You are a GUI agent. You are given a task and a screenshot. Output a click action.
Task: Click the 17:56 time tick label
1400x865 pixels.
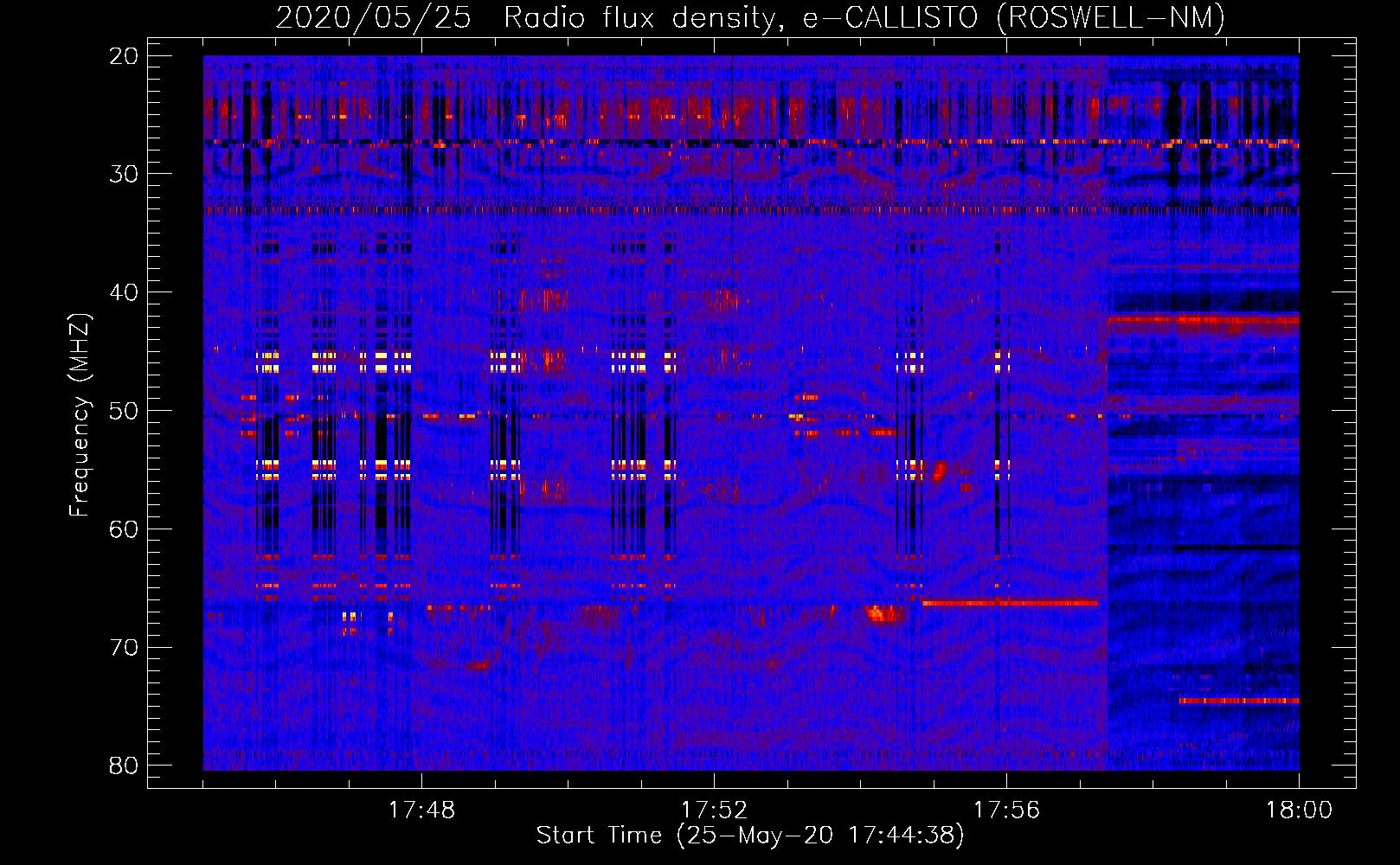pyautogui.click(x=1006, y=811)
